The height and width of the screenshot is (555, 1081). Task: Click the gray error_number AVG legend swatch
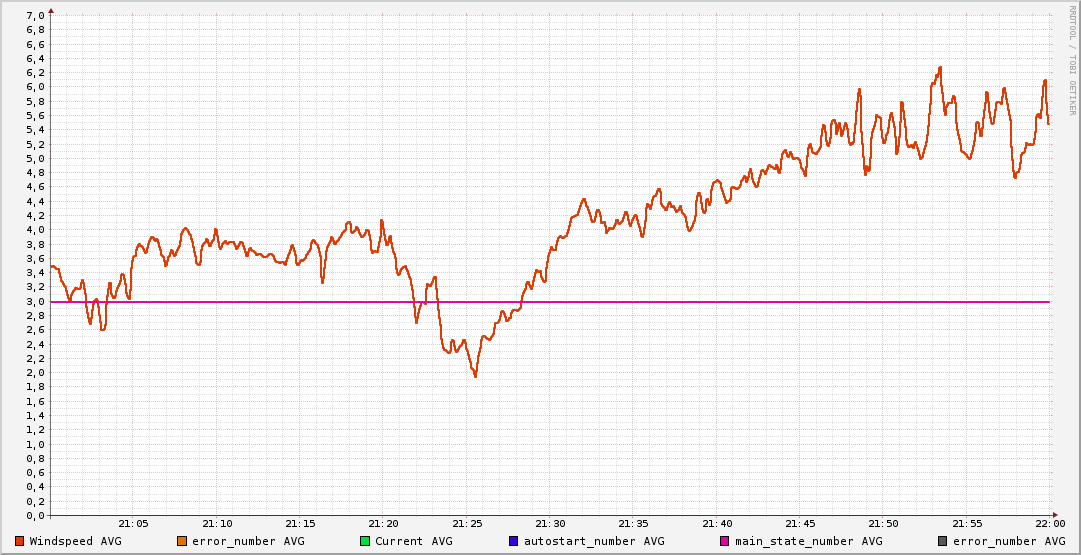[x=942, y=541]
